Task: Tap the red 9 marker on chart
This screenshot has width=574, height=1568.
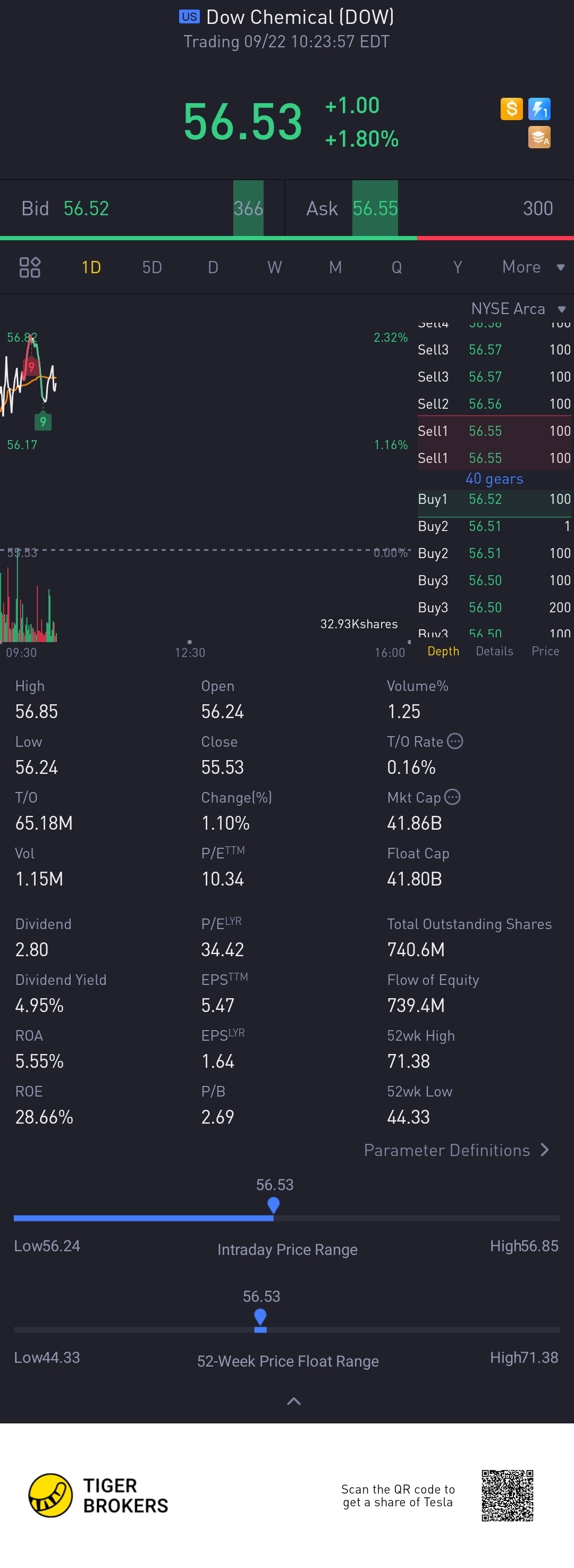Action: click(30, 366)
